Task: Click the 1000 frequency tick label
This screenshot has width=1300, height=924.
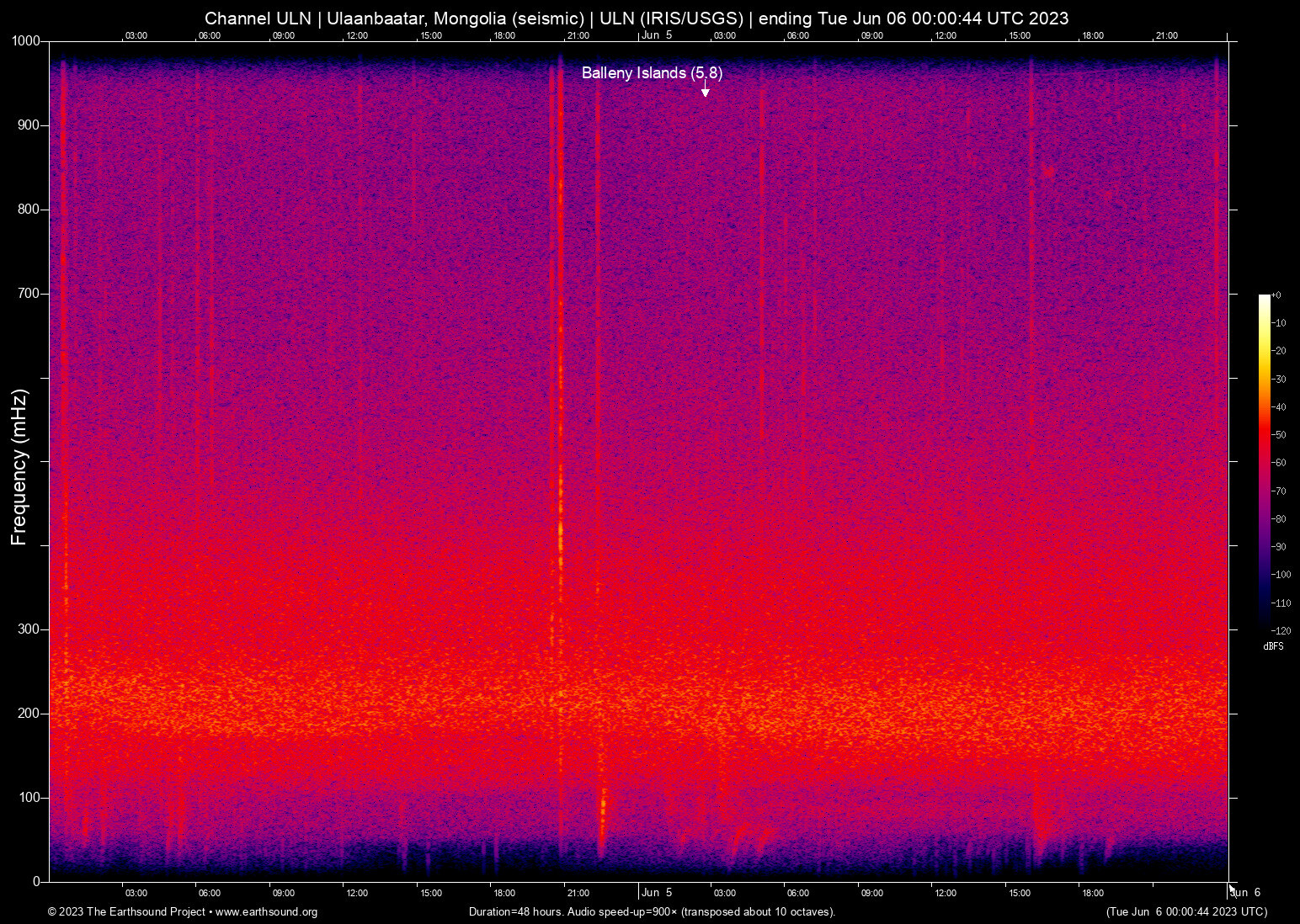Action: point(25,40)
